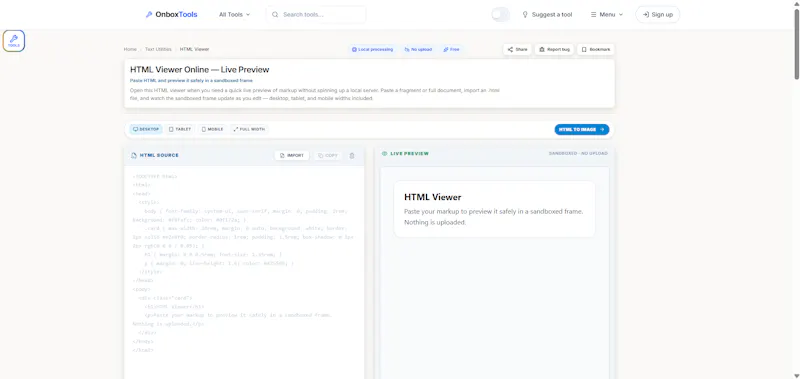Image resolution: width=800 pixels, height=379 pixels.
Task: Click the wrench icon in OnboxTools logo
Action: point(149,14)
